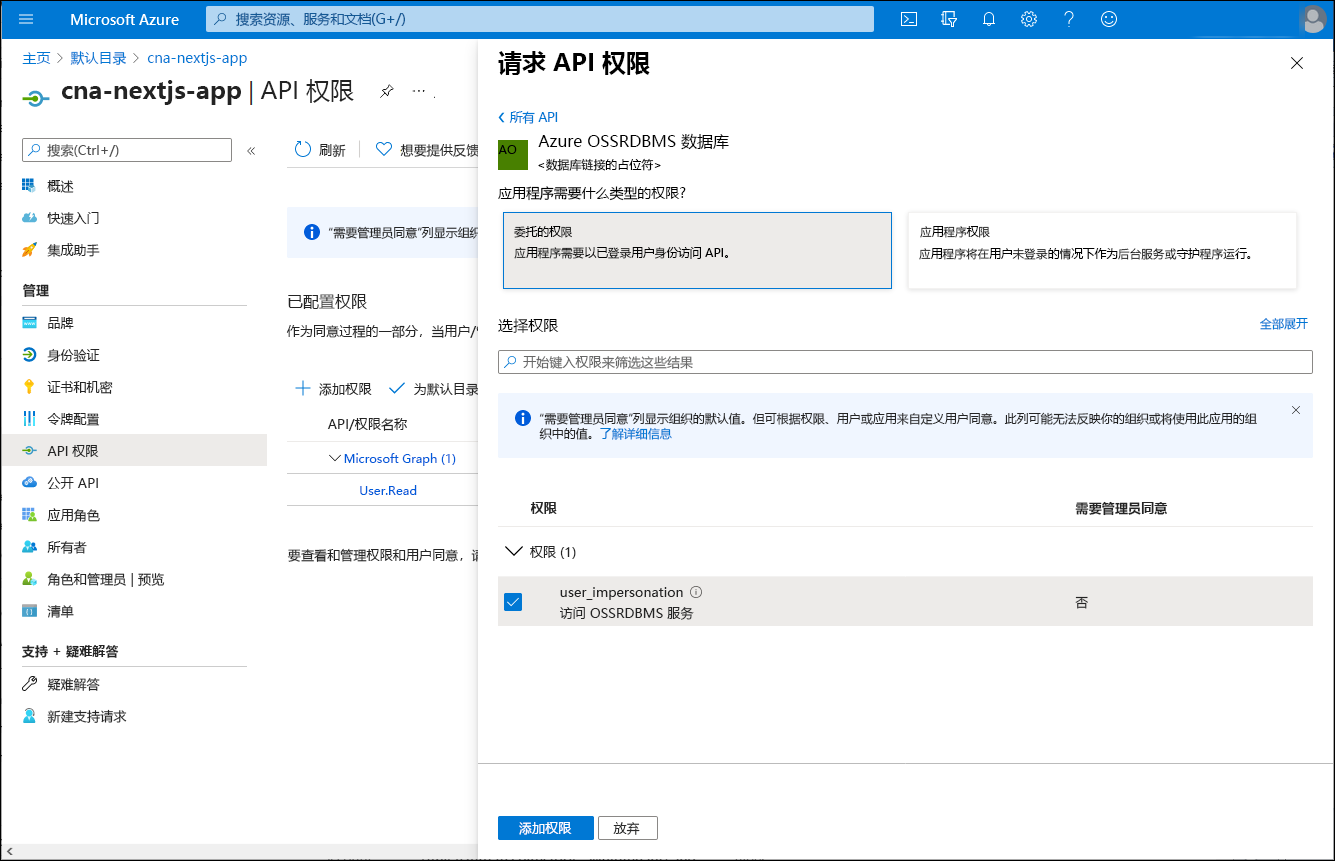Click the 为默认目录 grant consent checkmark
Image resolution: width=1335 pixels, height=861 pixels.
pos(396,388)
